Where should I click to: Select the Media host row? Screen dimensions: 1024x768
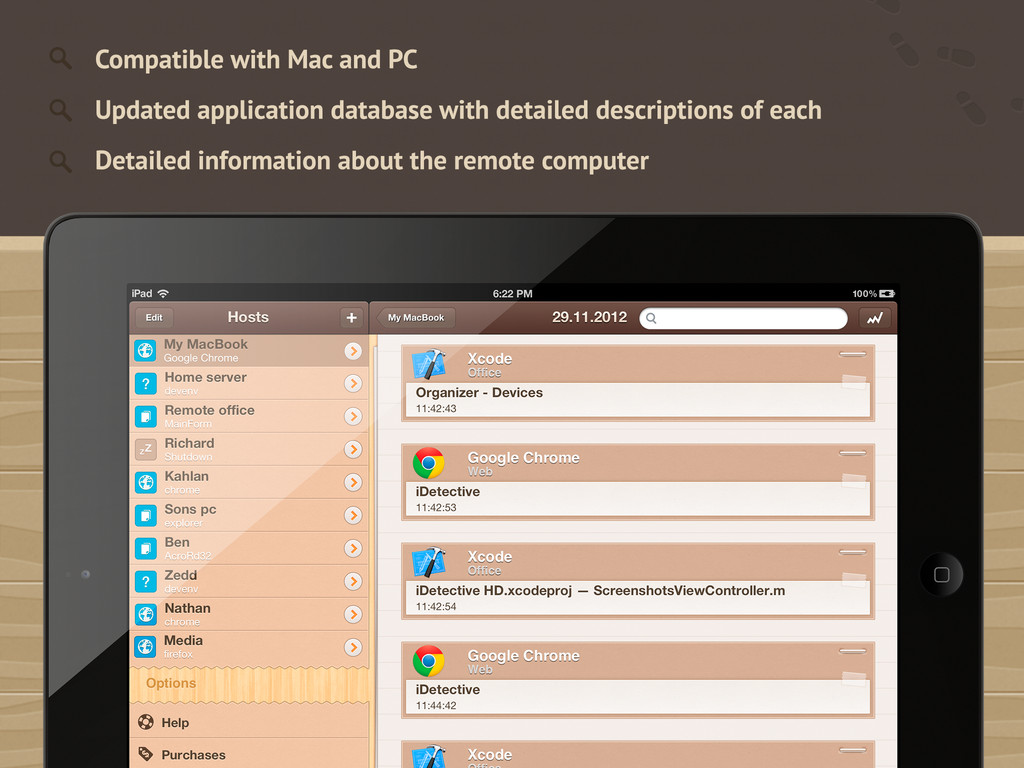249,647
